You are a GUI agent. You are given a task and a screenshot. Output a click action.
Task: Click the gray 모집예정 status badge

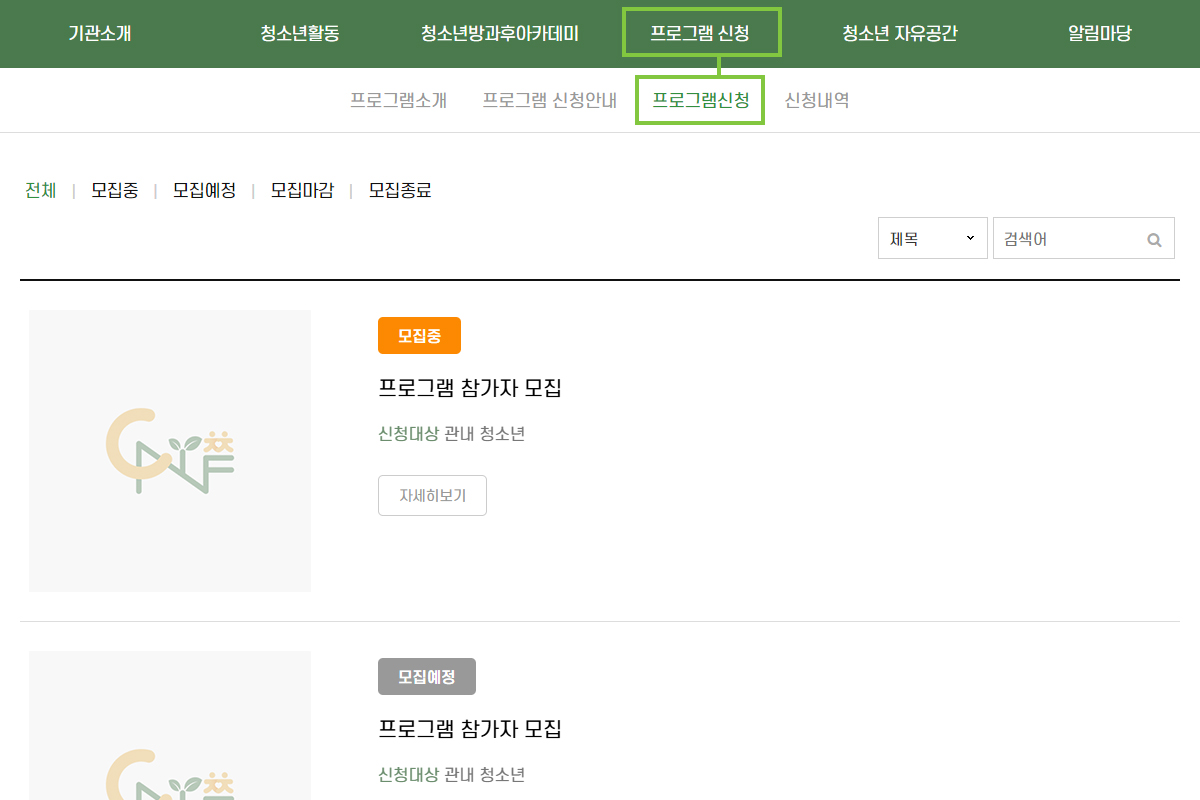pyautogui.click(x=427, y=677)
